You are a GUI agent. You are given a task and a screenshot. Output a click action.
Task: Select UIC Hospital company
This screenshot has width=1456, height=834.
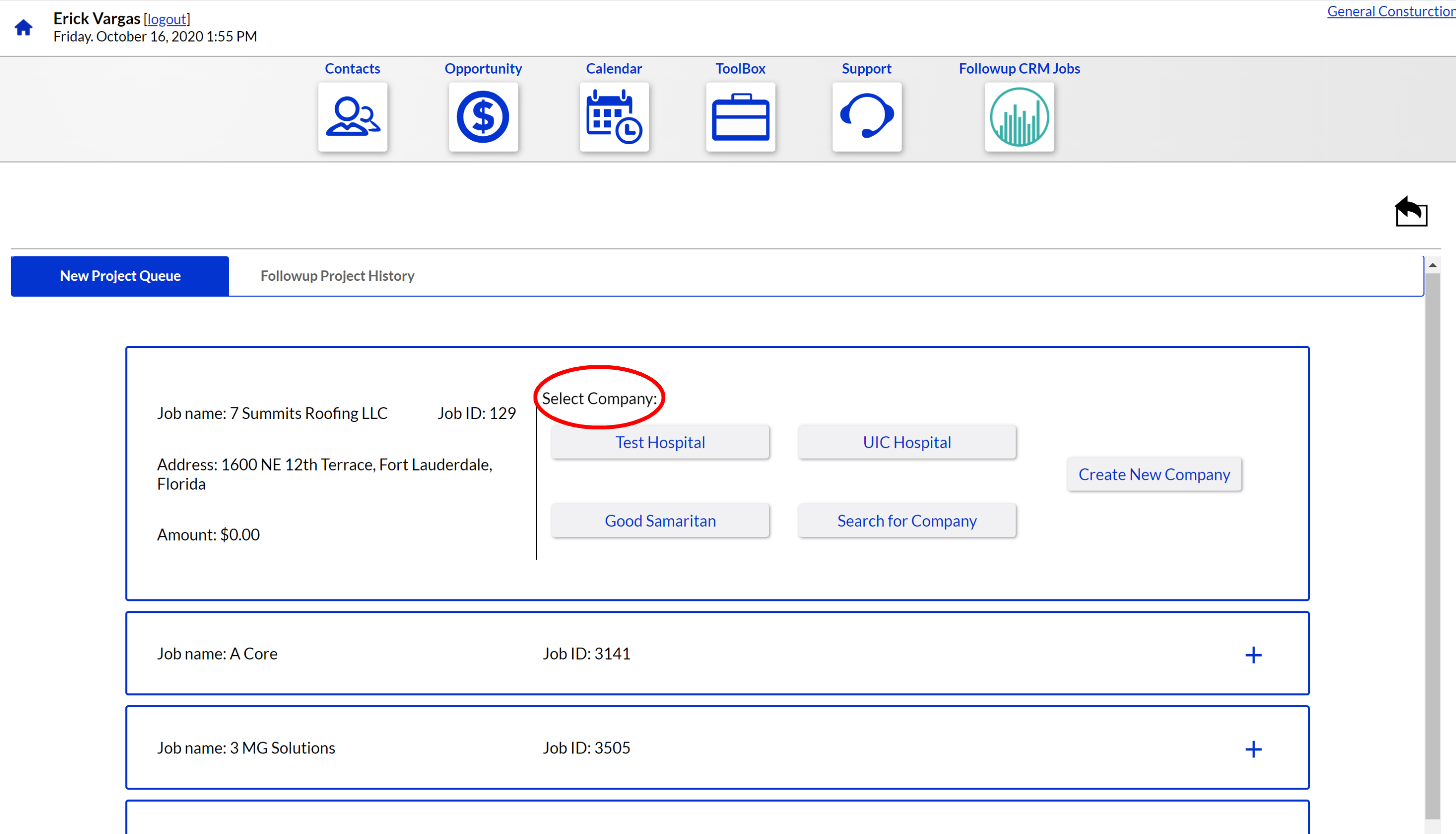(907, 442)
